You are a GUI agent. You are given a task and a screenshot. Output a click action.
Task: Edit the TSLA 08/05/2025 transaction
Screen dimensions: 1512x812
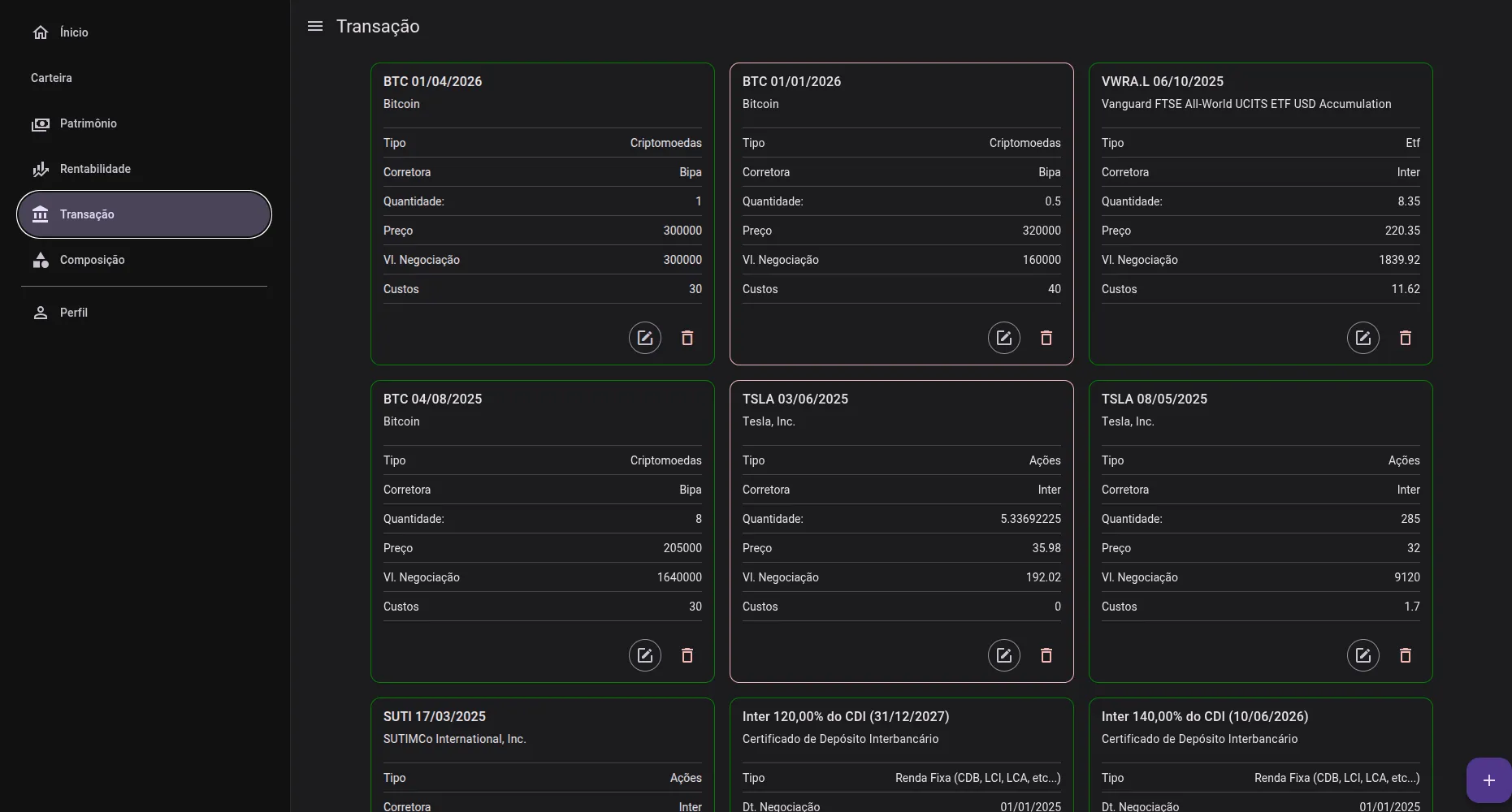coord(1363,655)
